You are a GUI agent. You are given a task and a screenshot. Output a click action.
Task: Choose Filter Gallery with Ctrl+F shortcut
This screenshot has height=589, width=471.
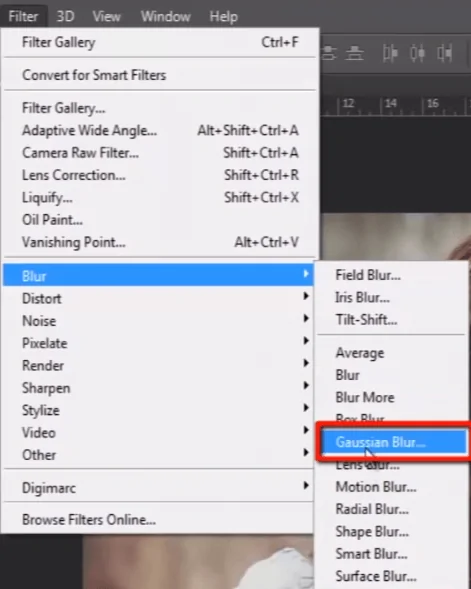(x=160, y=42)
